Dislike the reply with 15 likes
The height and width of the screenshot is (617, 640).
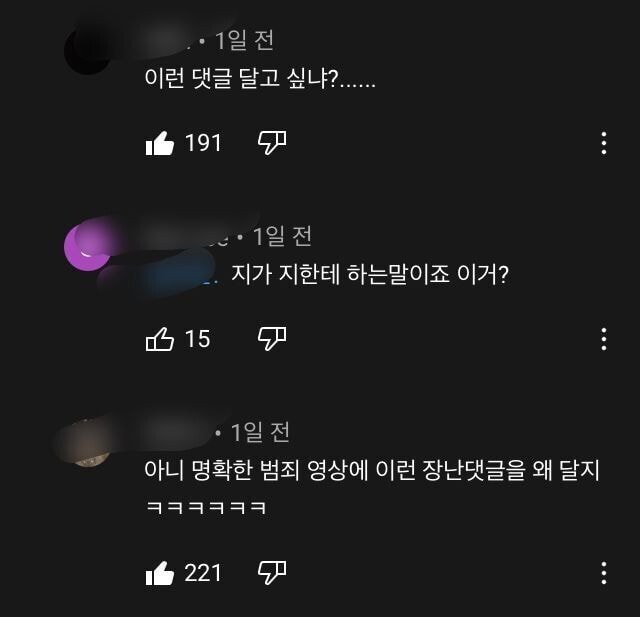click(x=272, y=339)
